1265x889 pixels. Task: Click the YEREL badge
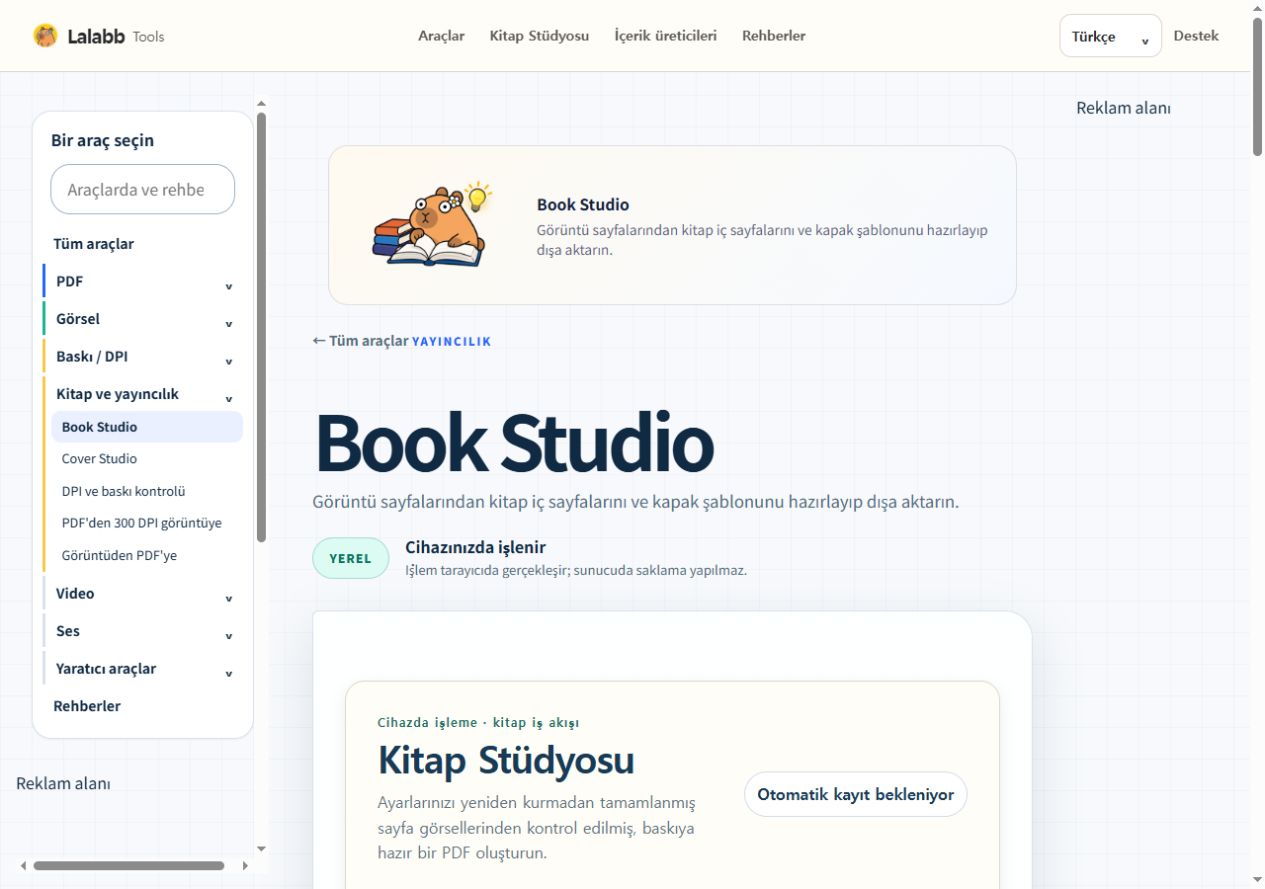(x=350, y=558)
